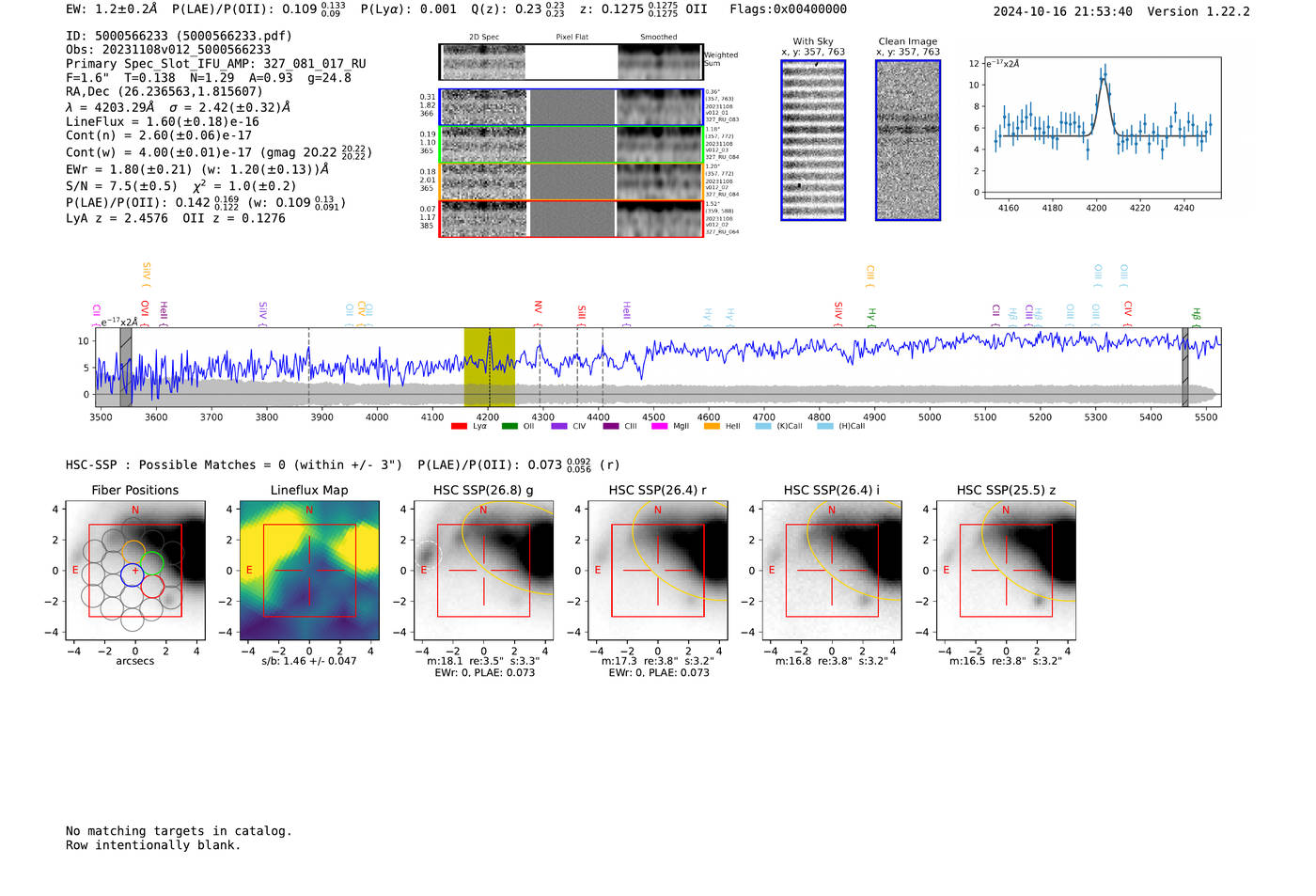Click the (H)CaII legend swatch
The image size is (1316, 896).
pyautogui.click(x=825, y=426)
